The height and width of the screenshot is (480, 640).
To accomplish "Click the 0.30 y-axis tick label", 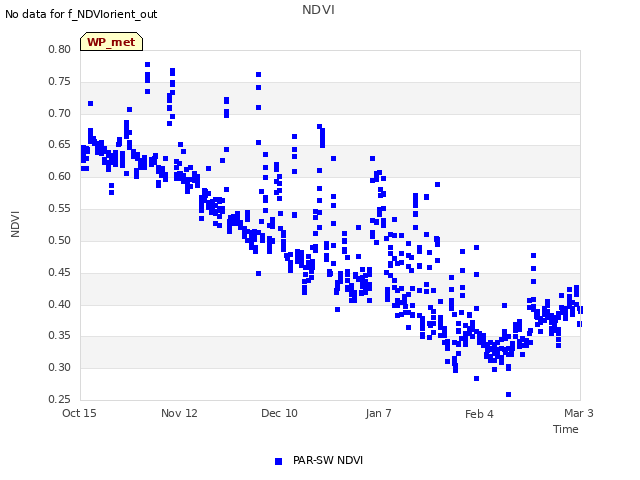I will pos(60,367).
